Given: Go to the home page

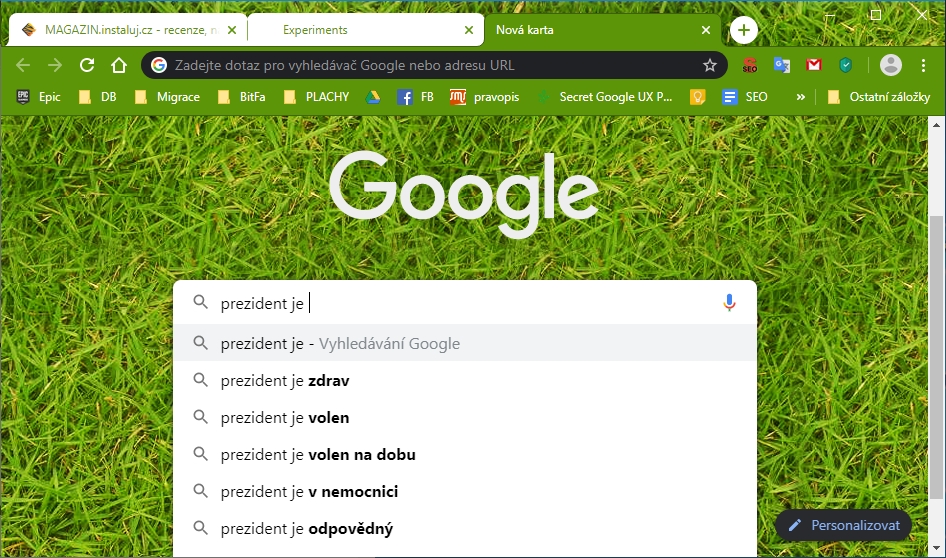Looking at the screenshot, I should (119, 66).
